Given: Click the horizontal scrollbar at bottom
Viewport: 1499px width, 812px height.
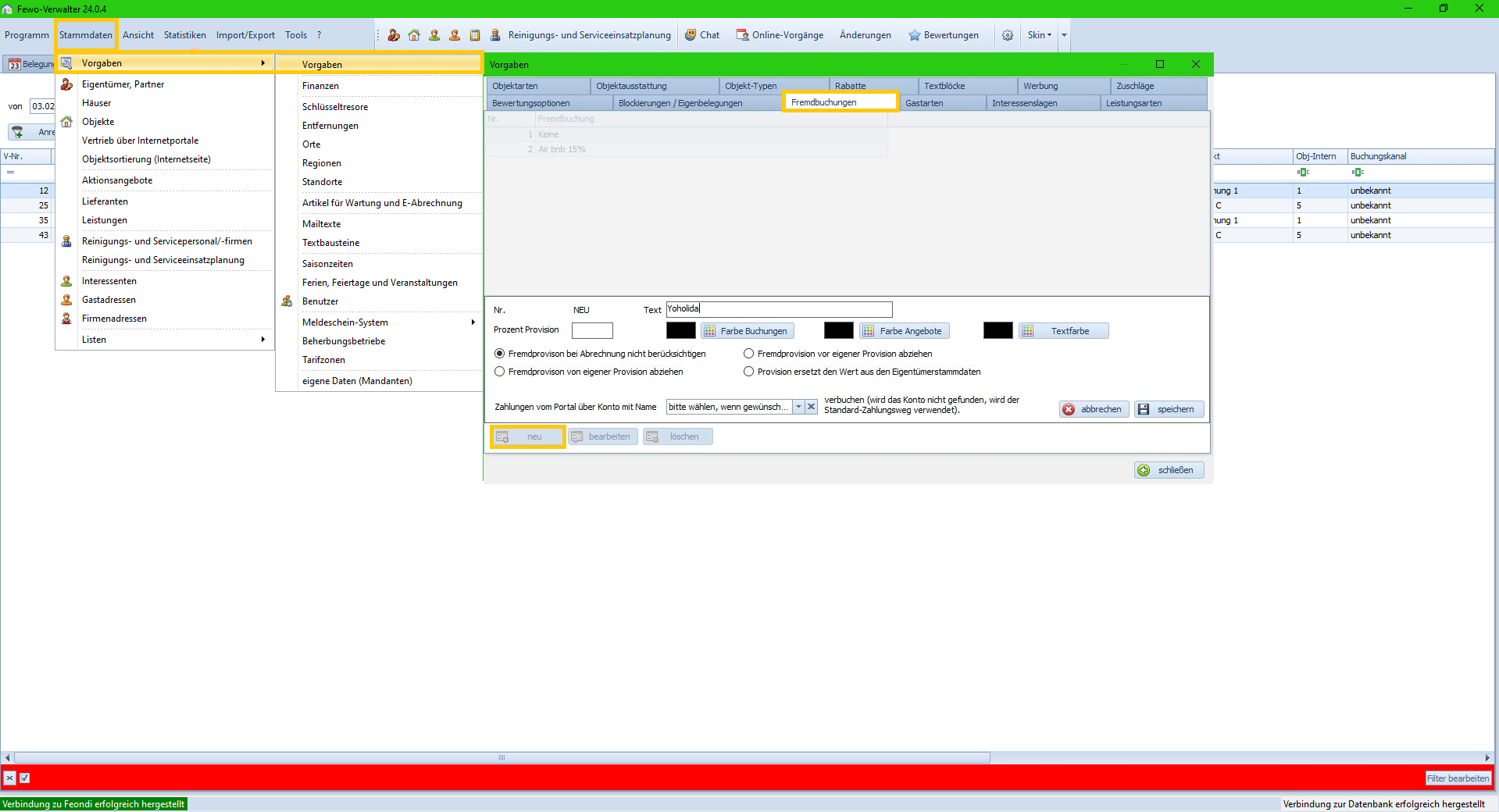Looking at the screenshot, I should (501, 757).
